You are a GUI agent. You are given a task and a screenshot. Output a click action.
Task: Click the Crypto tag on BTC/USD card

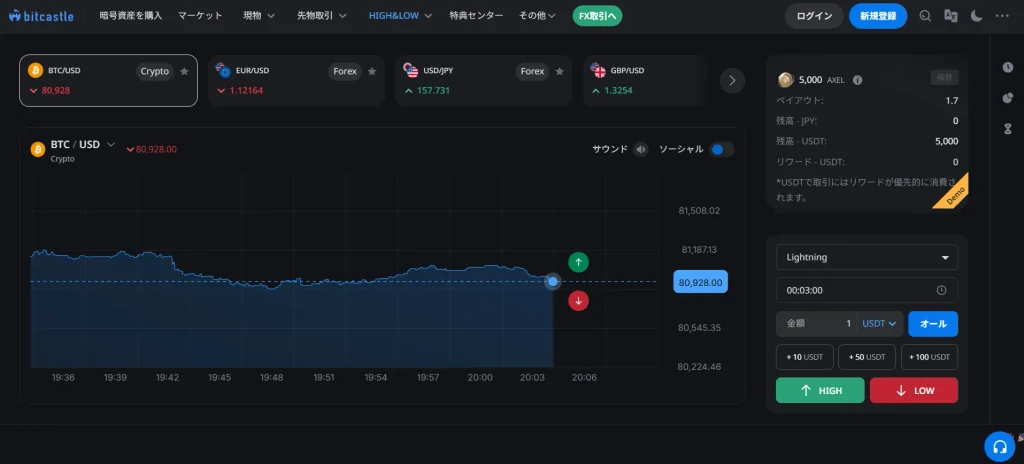click(x=155, y=71)
